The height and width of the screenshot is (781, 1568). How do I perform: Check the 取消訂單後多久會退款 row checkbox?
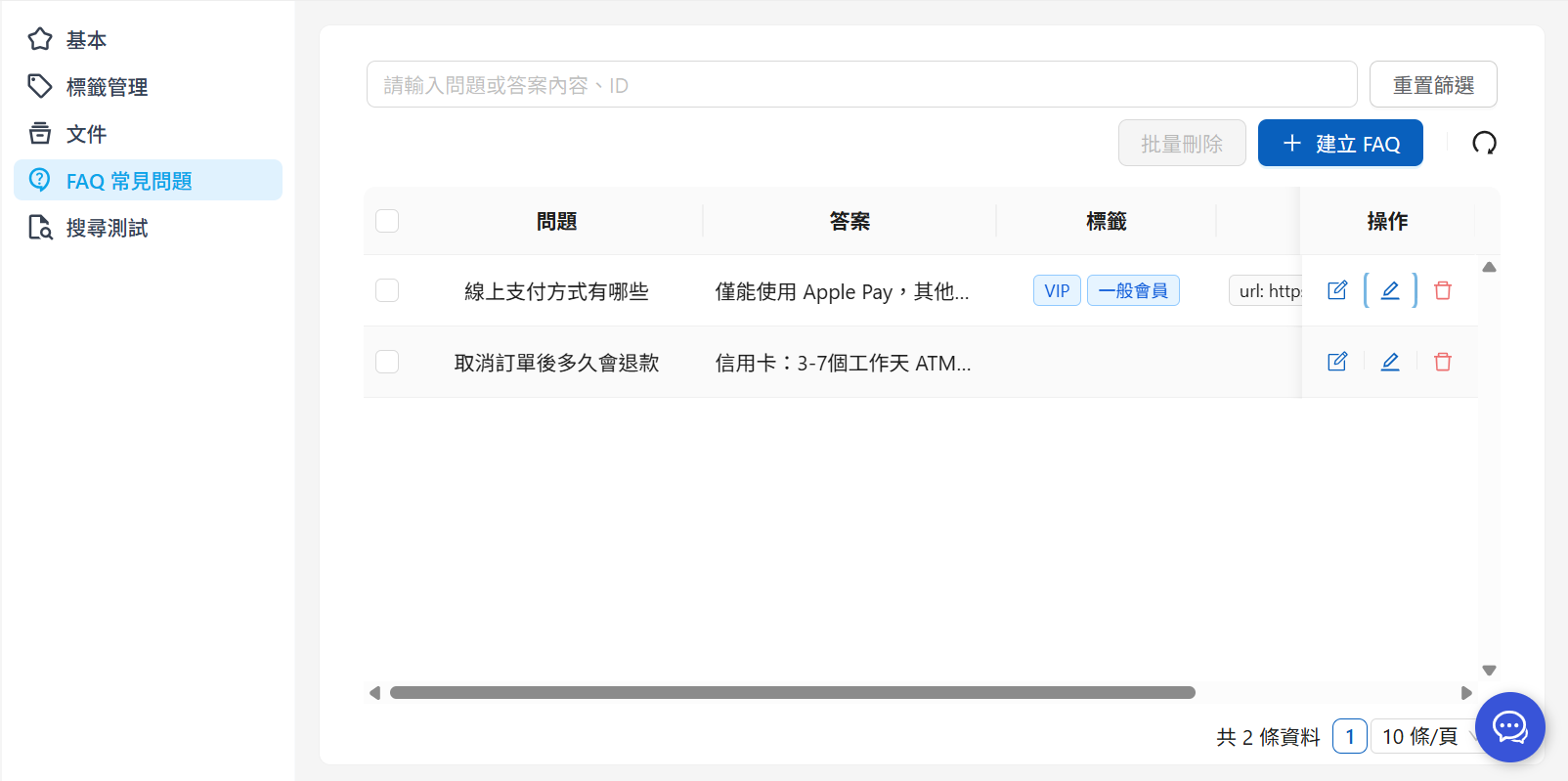(387, 362)
